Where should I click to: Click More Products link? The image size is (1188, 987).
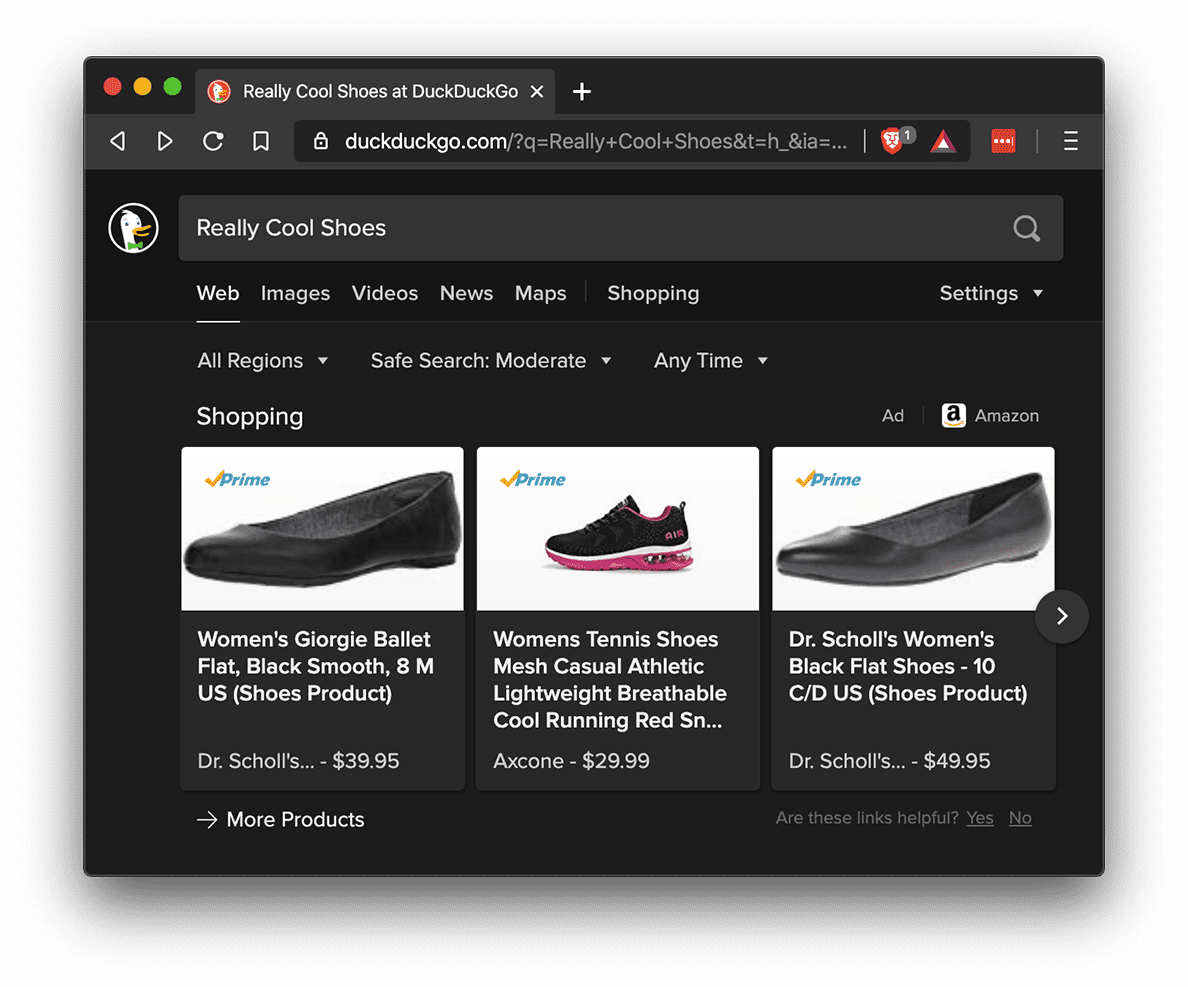point(295,820)
